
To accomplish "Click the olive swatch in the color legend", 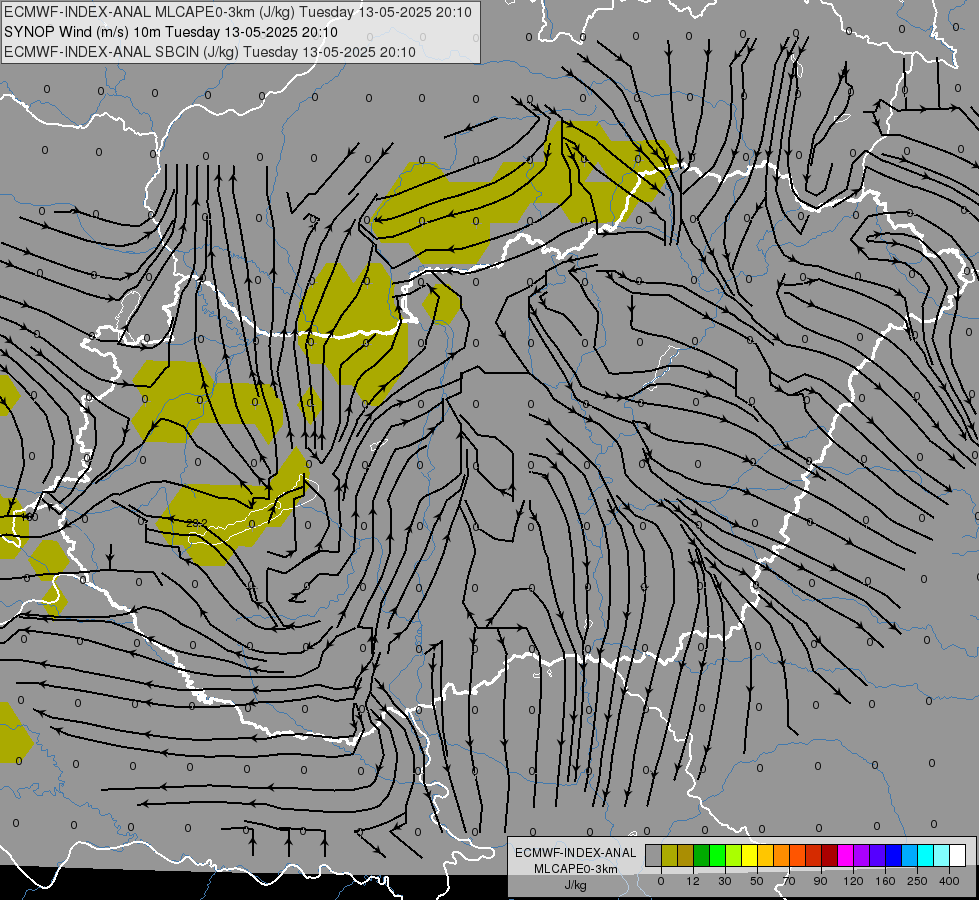I will click(x=670, y=855).
